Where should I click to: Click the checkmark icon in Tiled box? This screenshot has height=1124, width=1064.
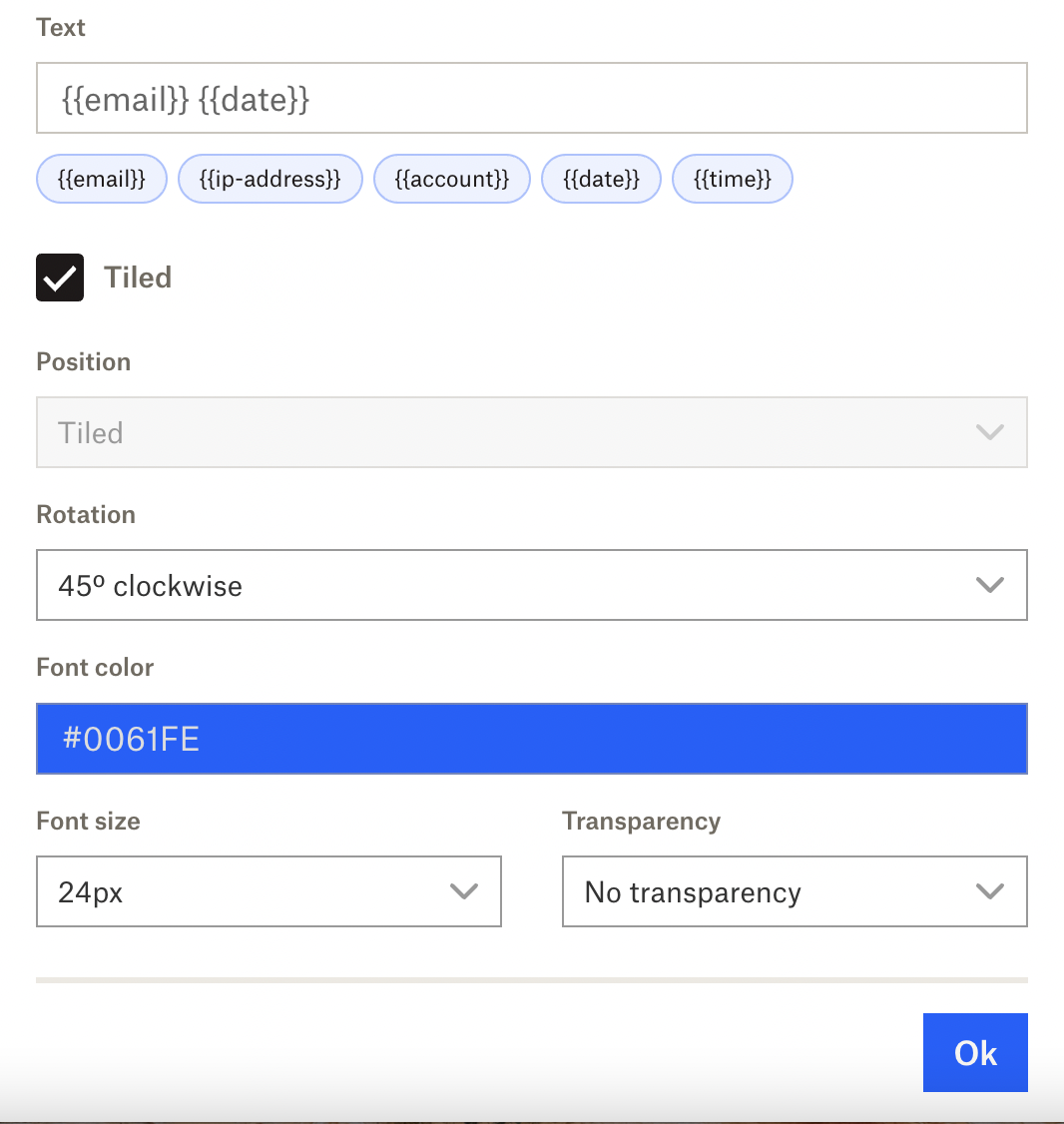click(60, 279)
